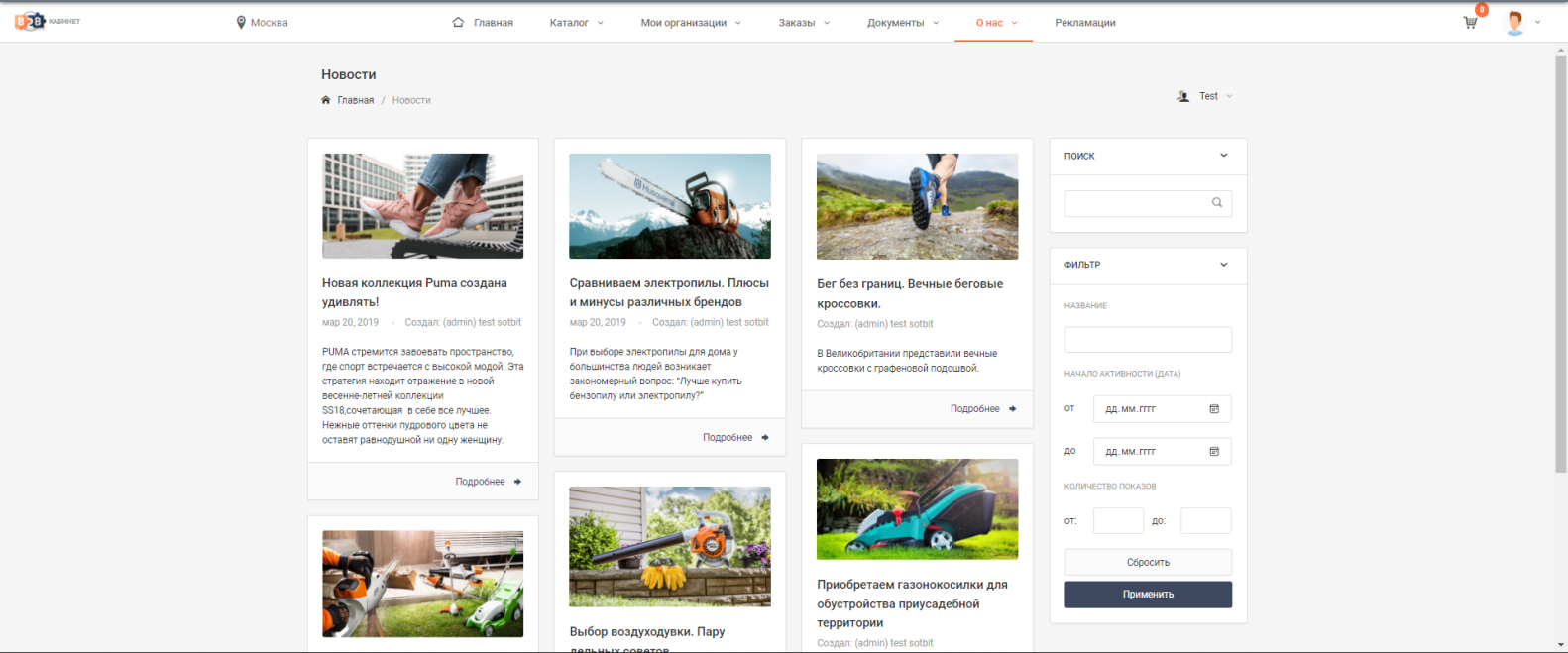Click the Новости page heading
This screenshot has width=1568, height=653.
pyautogui.click(x=348, y=74)
